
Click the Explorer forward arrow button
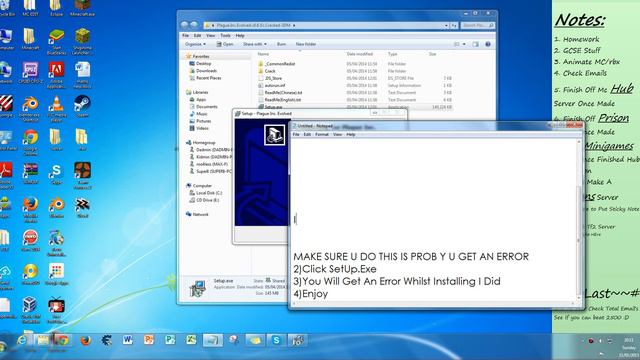(x=193, y=25)
